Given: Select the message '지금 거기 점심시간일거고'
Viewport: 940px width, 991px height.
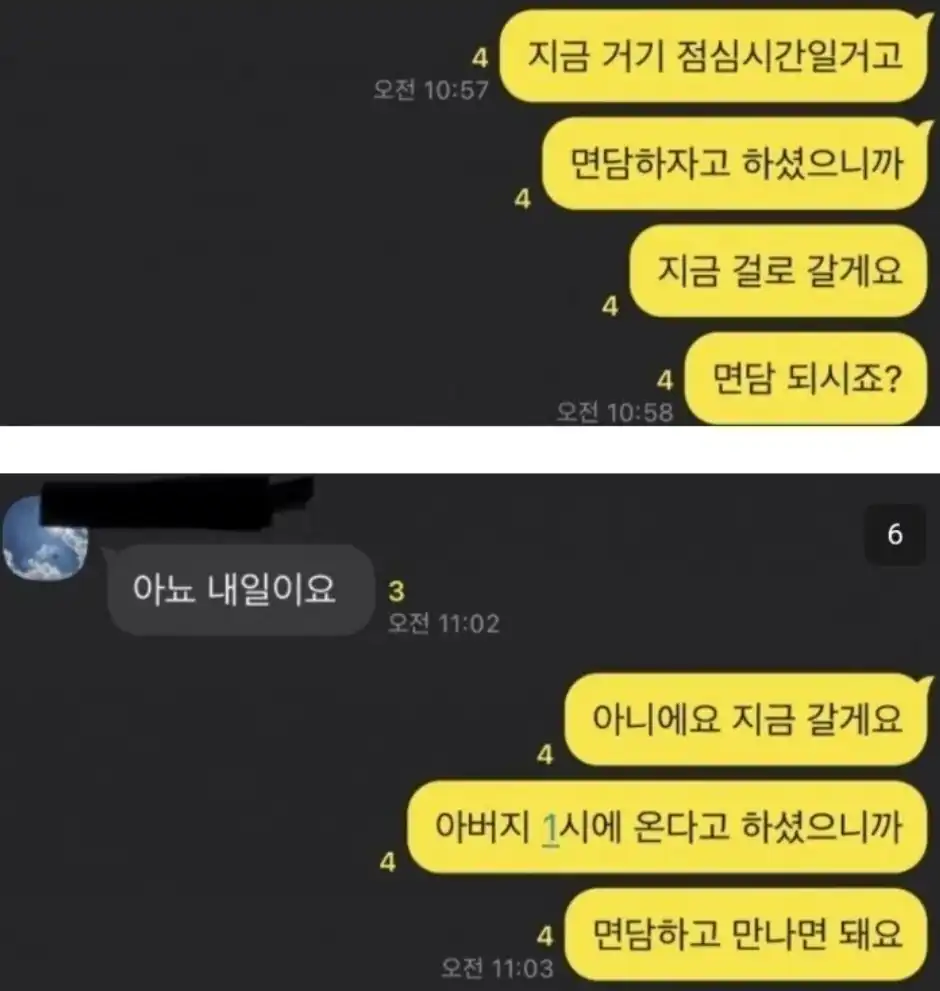Looking at the screenshot, I should [x=715, y=56].
